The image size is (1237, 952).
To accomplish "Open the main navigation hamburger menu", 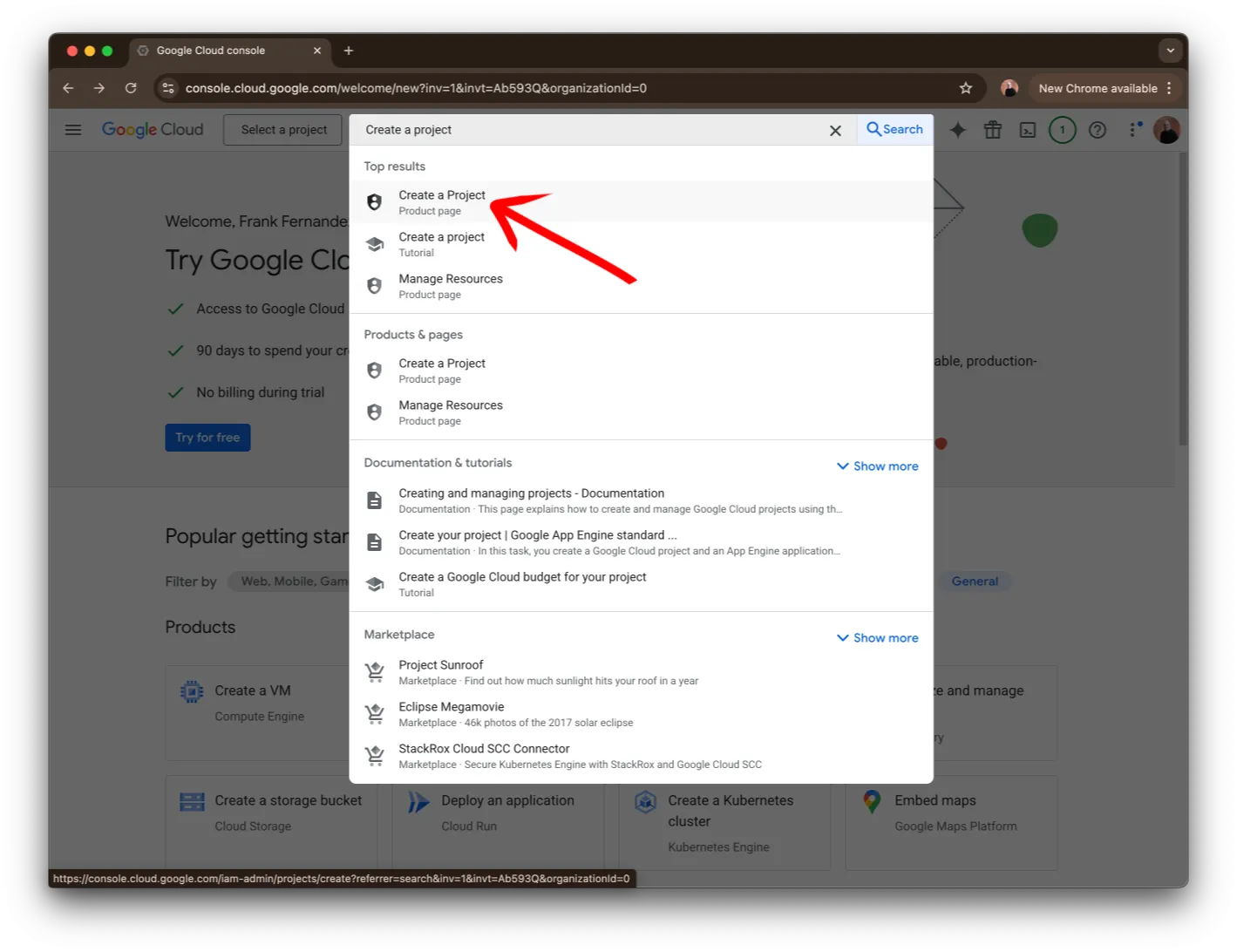I will point(73,130).
